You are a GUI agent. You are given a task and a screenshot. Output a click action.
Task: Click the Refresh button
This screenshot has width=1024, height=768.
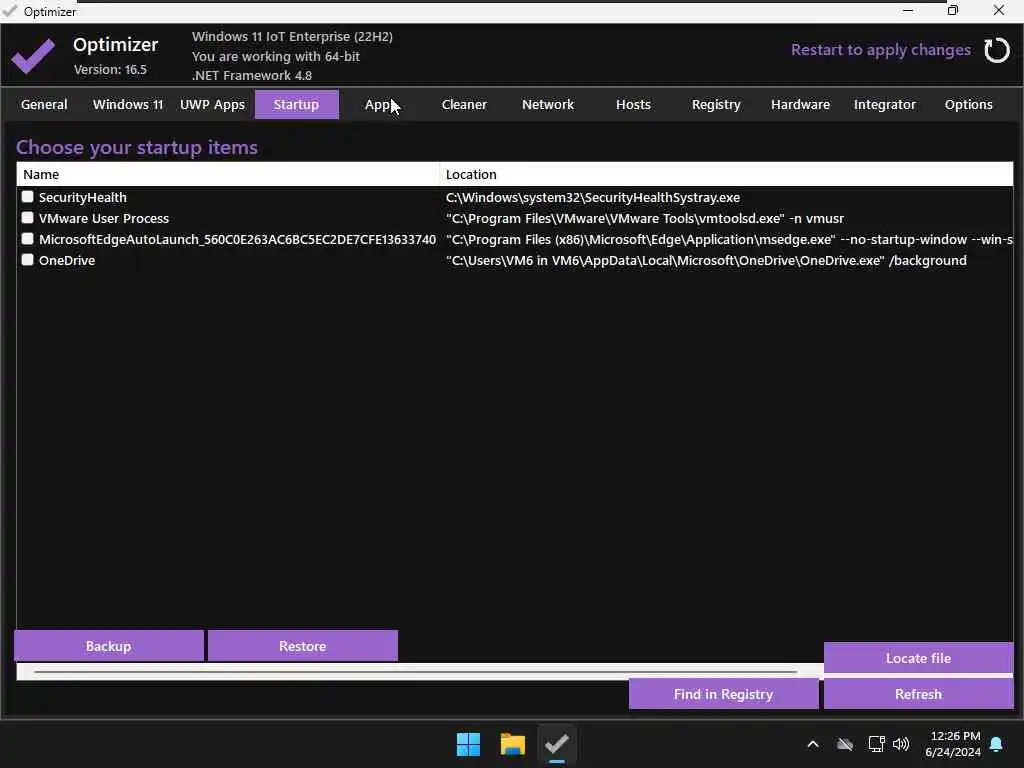(x=918, y=694)
